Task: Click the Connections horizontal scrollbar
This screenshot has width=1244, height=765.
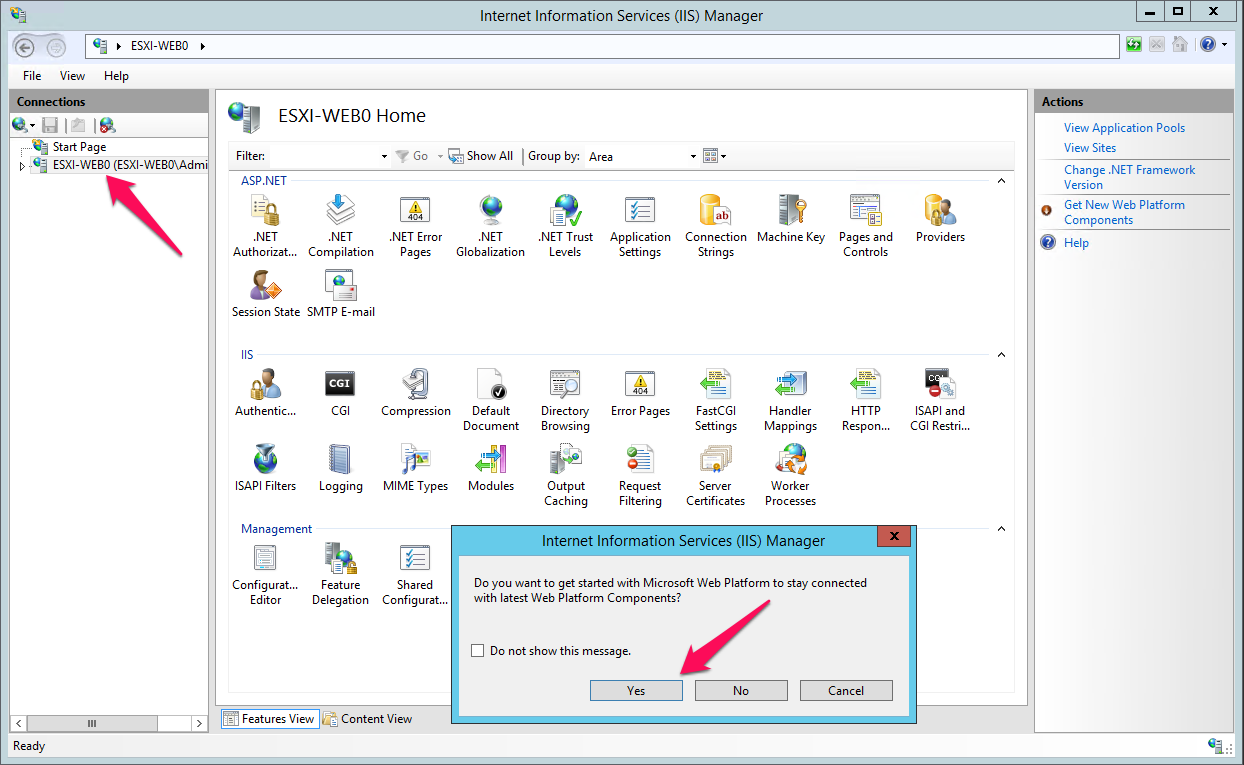Action: (x=92, y=723)
